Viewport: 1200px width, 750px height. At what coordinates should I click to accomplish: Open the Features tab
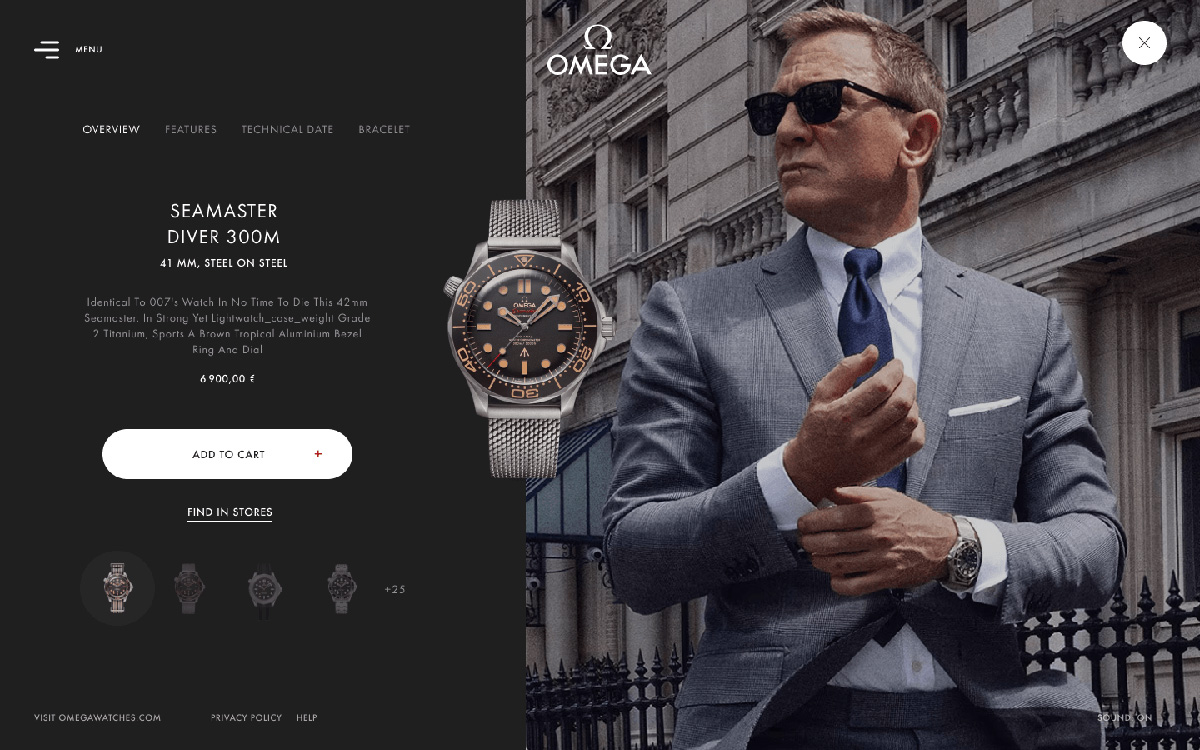point(191,130)
